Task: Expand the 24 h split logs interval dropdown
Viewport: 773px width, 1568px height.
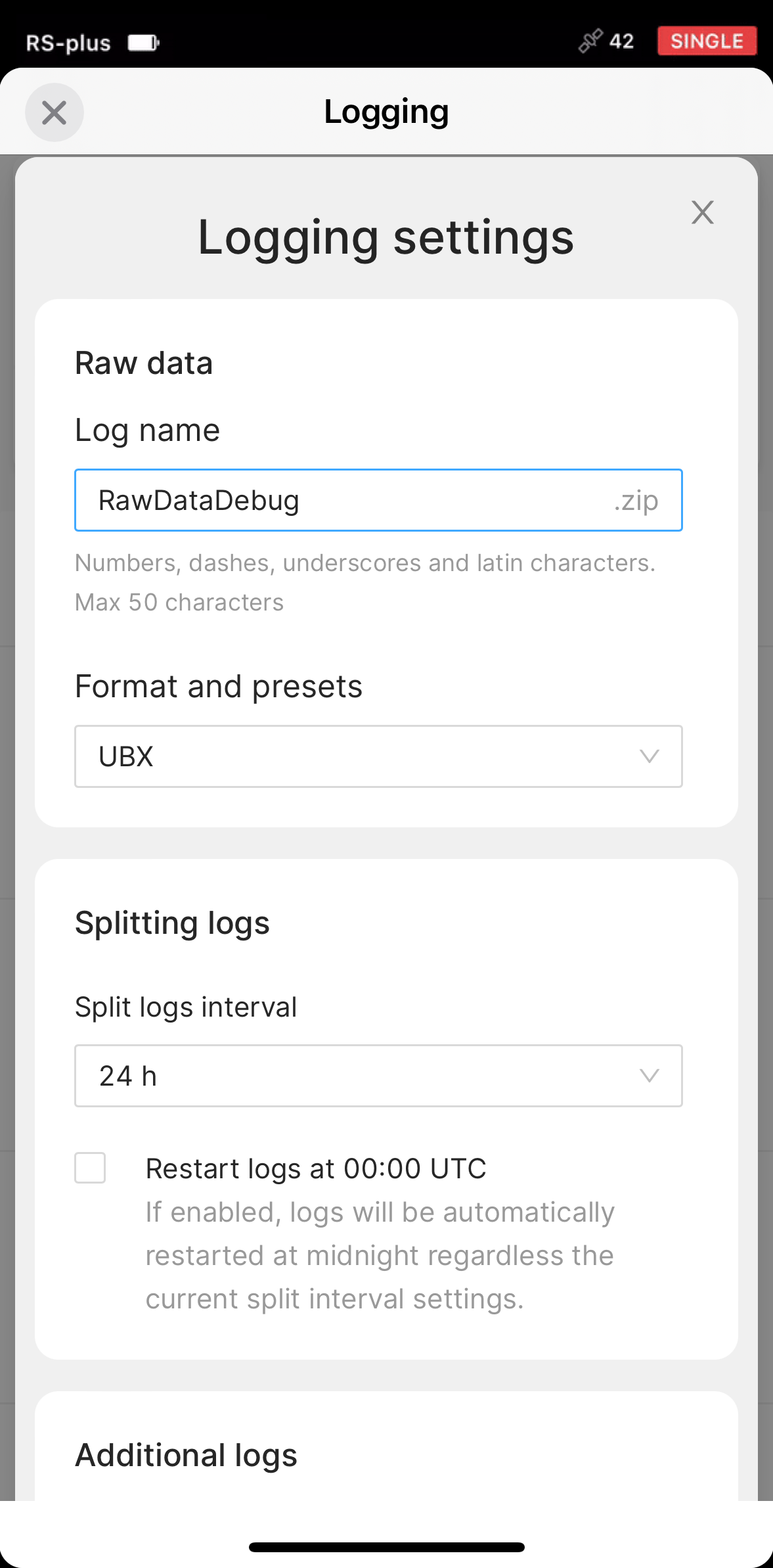Action: (378, 1076)
